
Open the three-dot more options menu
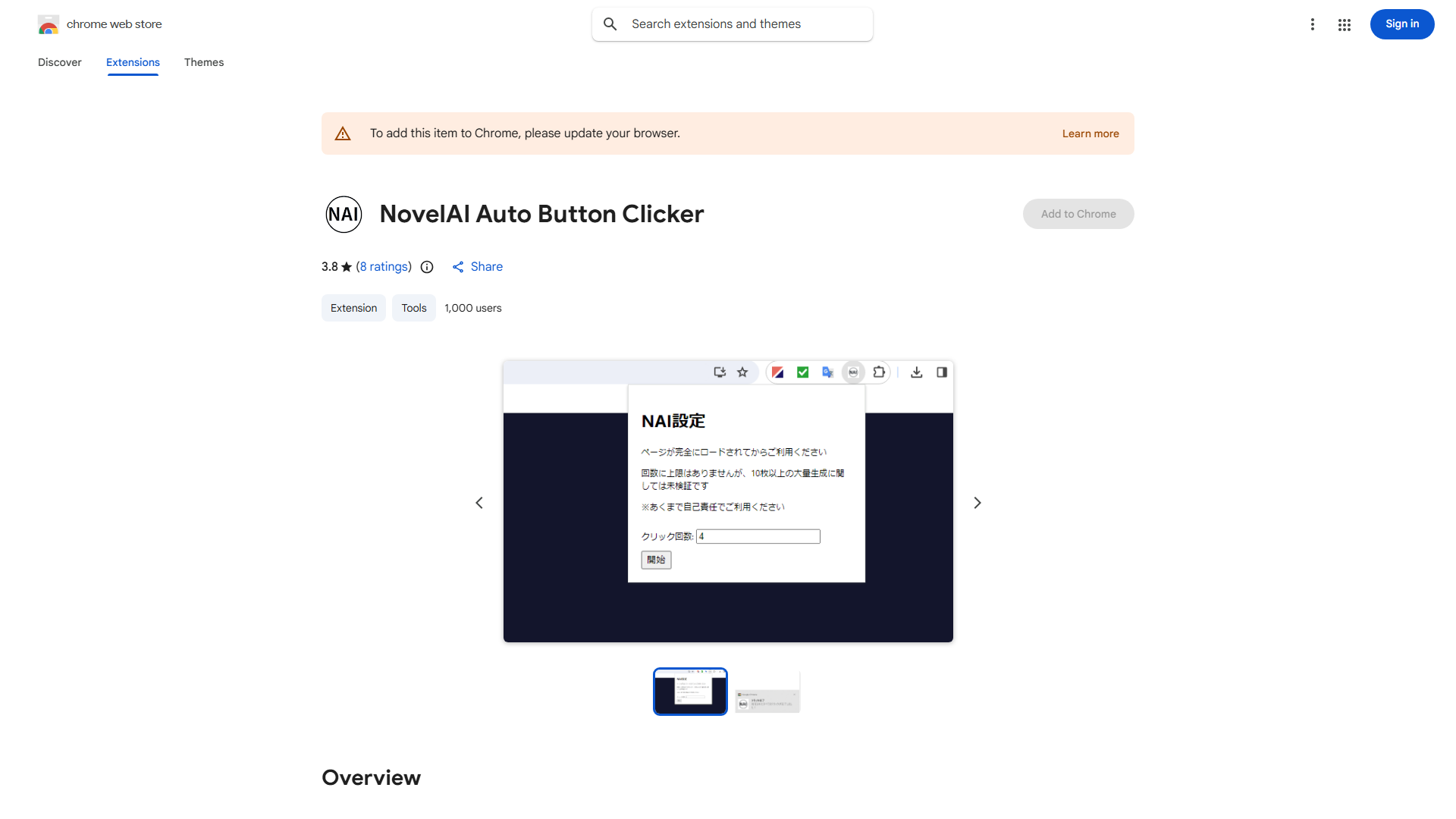[x=1313, y=24]
